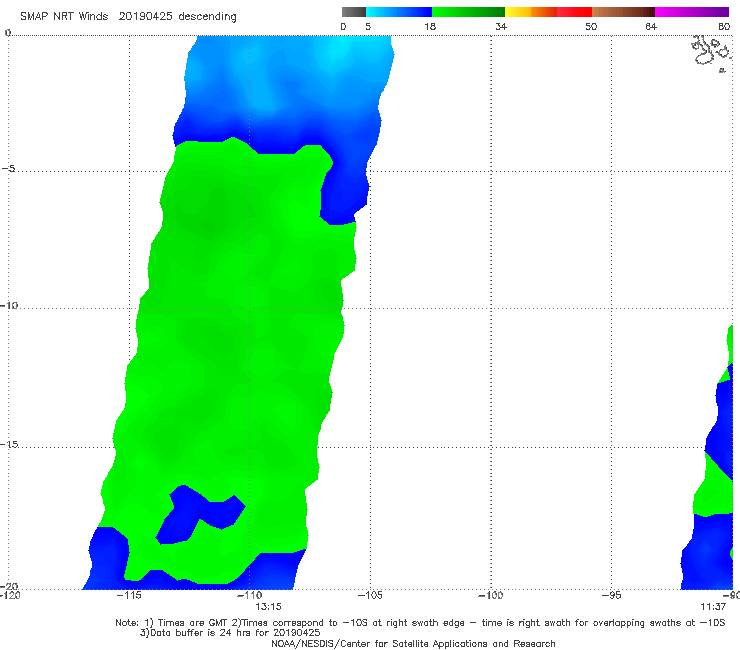Click the longitude label '-100'
The width and height of the screenshot is (740, 650).
[490, 595]
